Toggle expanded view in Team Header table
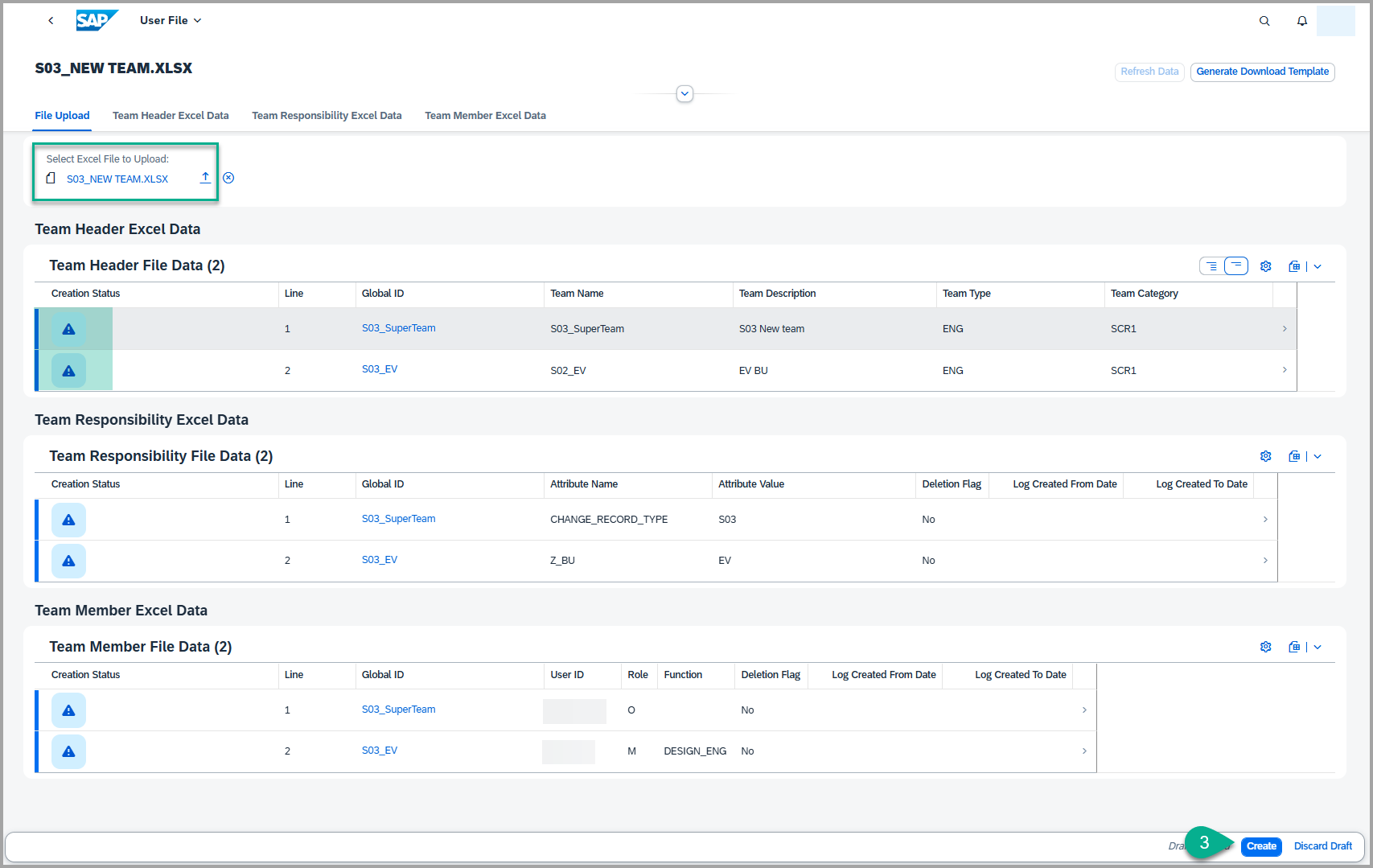Viewport: 1373px width, 868px height. click(x=1211, y=266)
